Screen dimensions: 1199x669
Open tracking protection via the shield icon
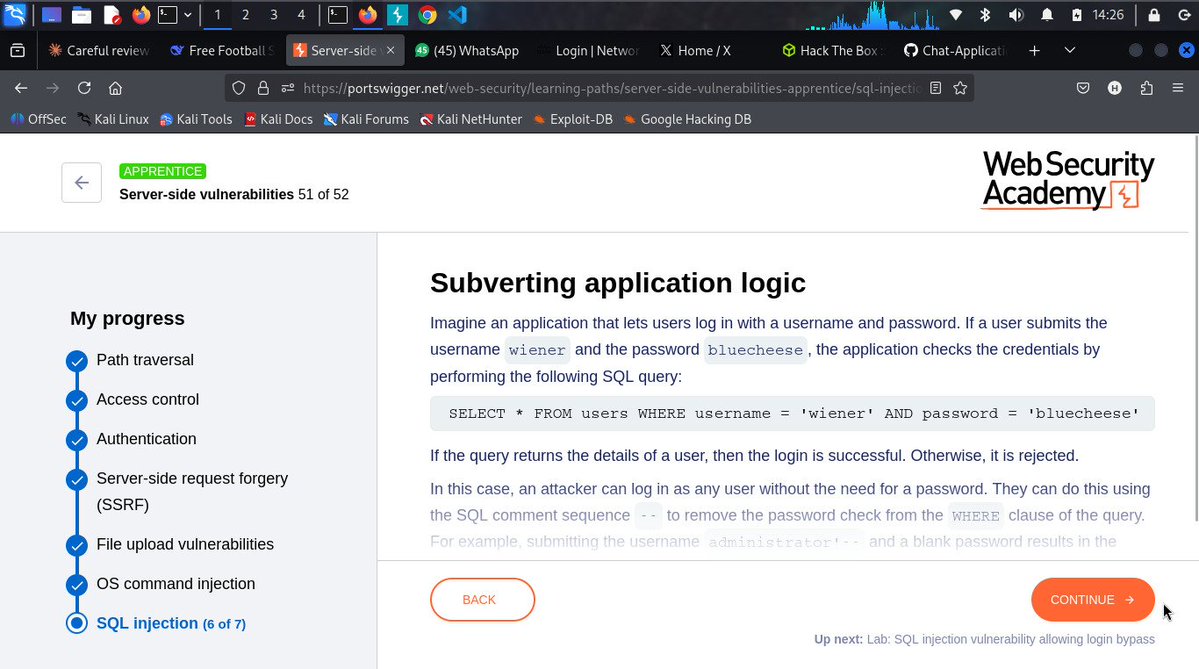(x=238, y=88)
